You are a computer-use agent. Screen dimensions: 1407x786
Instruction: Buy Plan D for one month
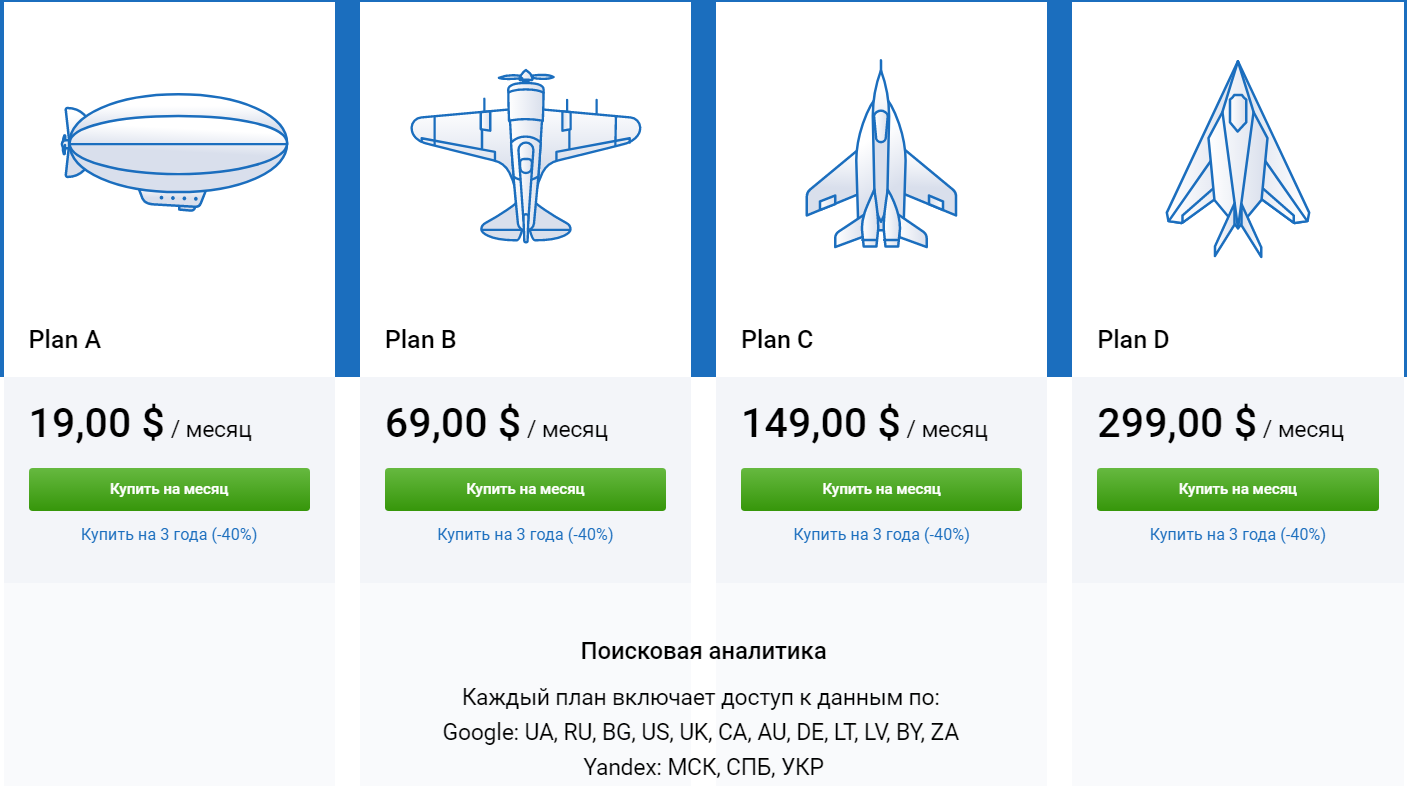[x=1237, y=489]
